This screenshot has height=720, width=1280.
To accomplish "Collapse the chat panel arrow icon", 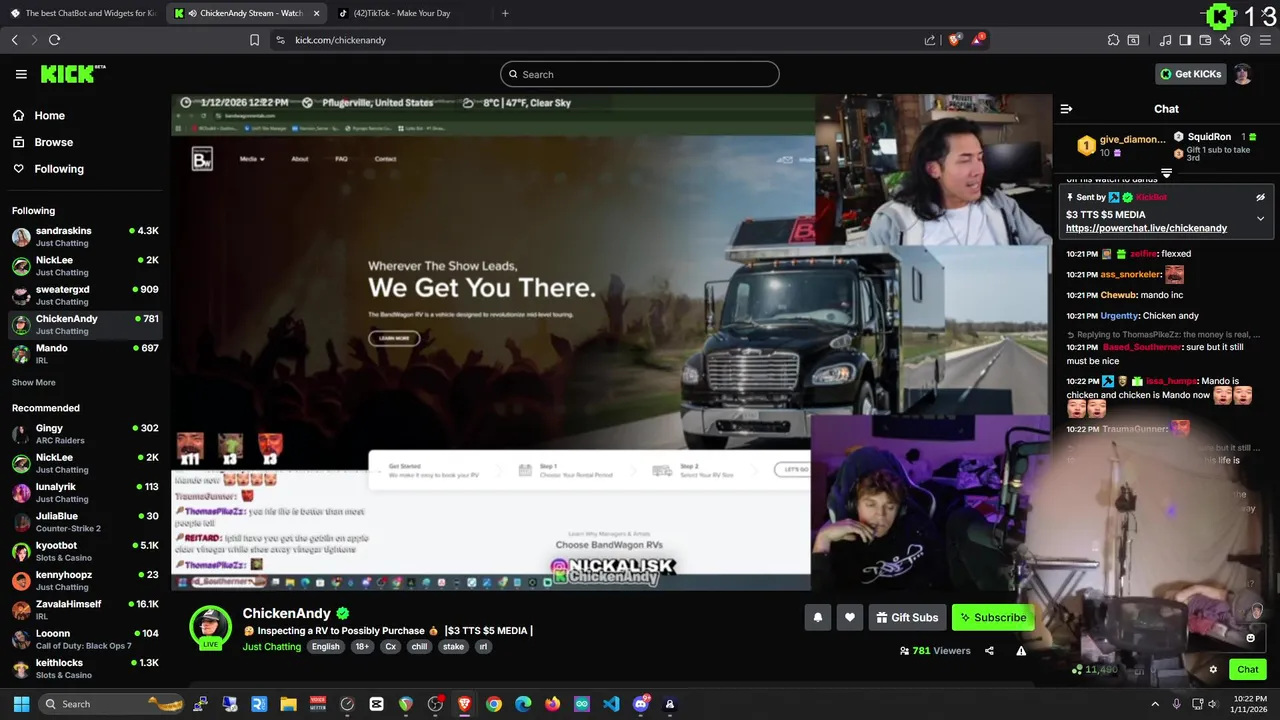I will (1066, 109).
